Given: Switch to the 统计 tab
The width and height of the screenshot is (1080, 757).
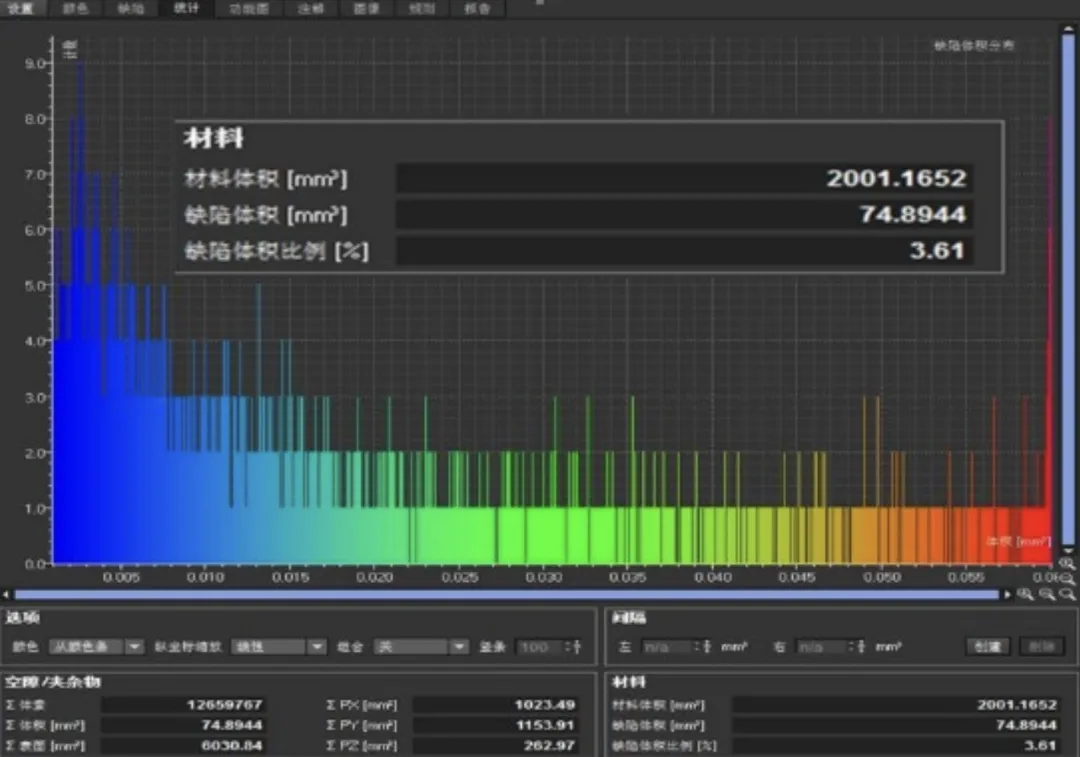Looking at the screenshot, I should tap(186, 8).
